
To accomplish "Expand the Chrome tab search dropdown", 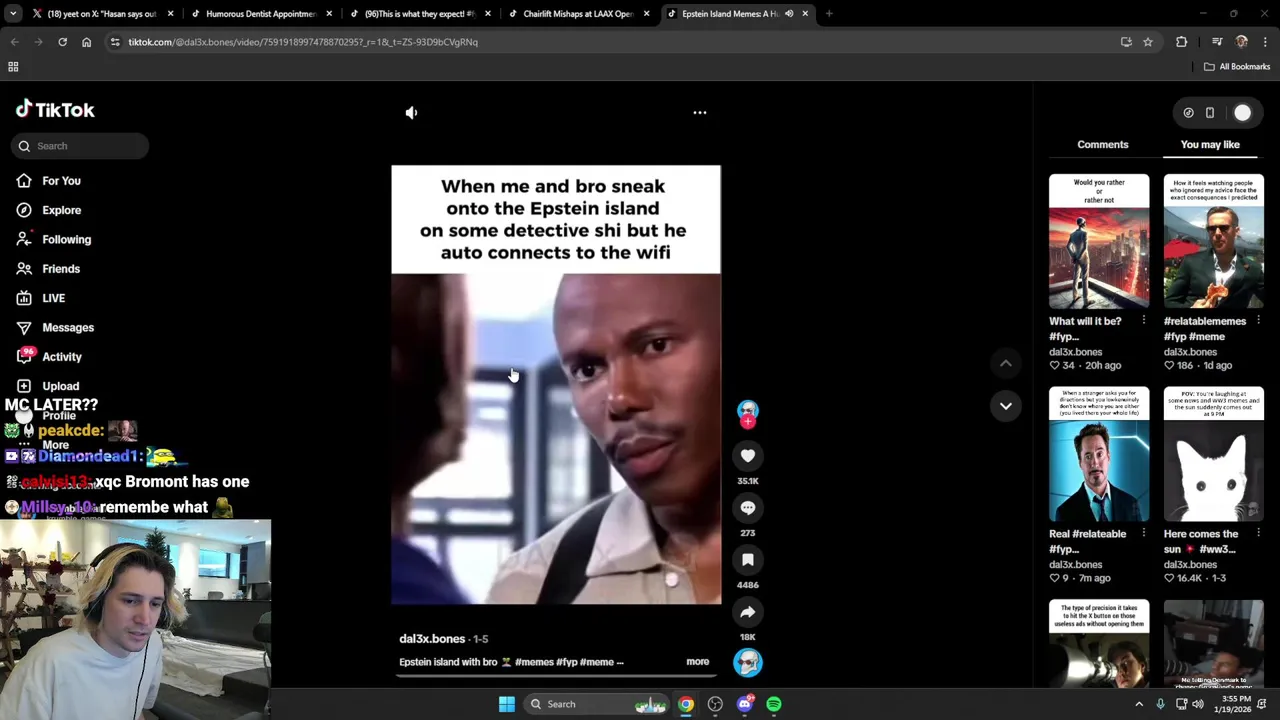I will [13, 14].
